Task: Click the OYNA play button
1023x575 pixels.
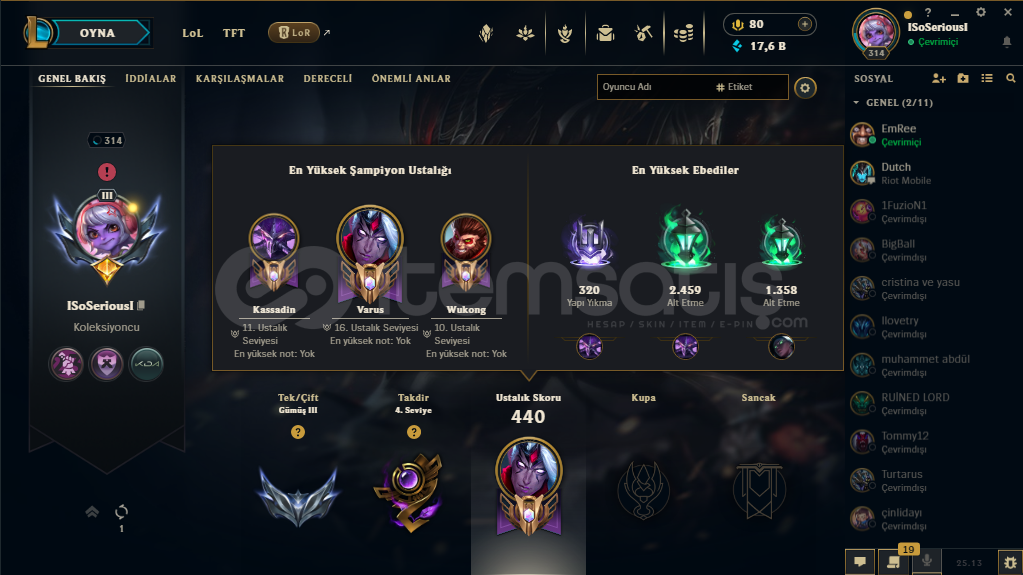Action: [x=97, y=33]
